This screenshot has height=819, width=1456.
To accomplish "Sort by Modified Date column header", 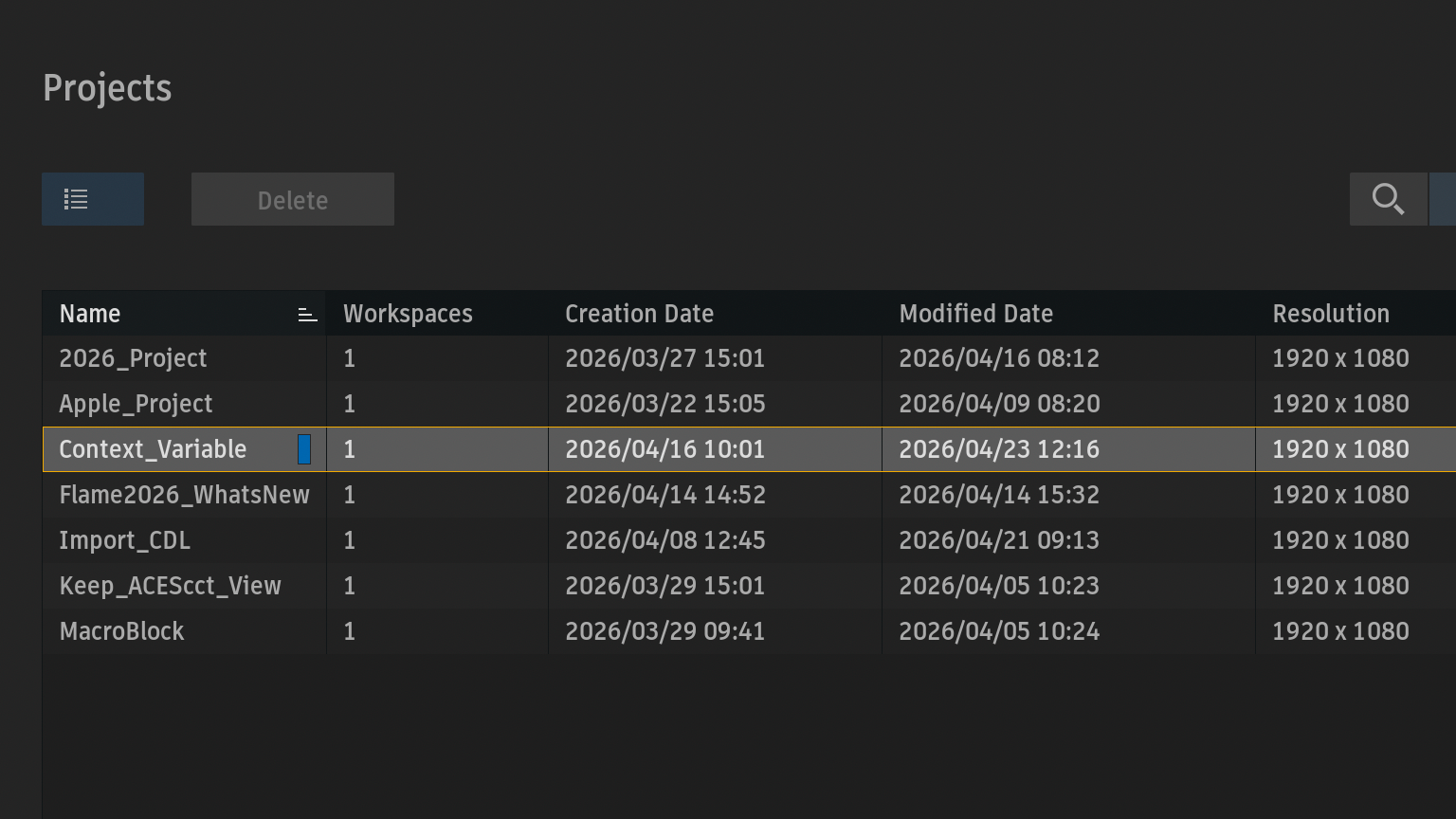I will (975, 314).
